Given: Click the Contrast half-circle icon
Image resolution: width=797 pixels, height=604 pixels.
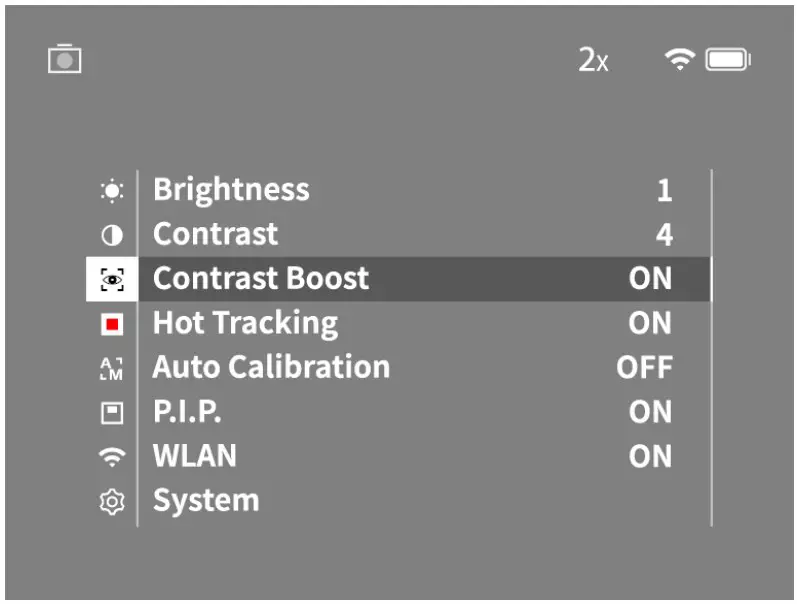Looking at the screenshot, I should tap(112, 236).
